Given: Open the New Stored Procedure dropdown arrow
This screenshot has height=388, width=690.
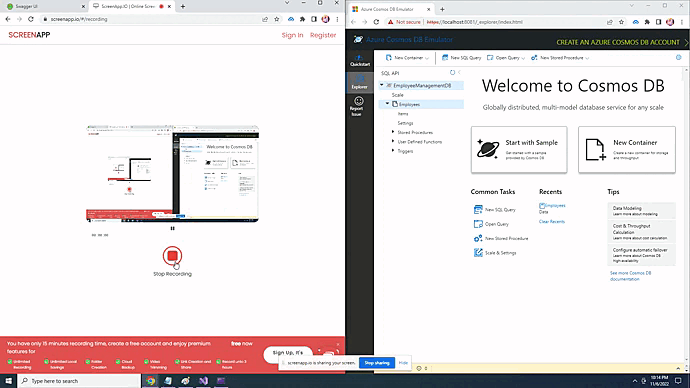Looking at the screenshot, I should tap(587, 58).
